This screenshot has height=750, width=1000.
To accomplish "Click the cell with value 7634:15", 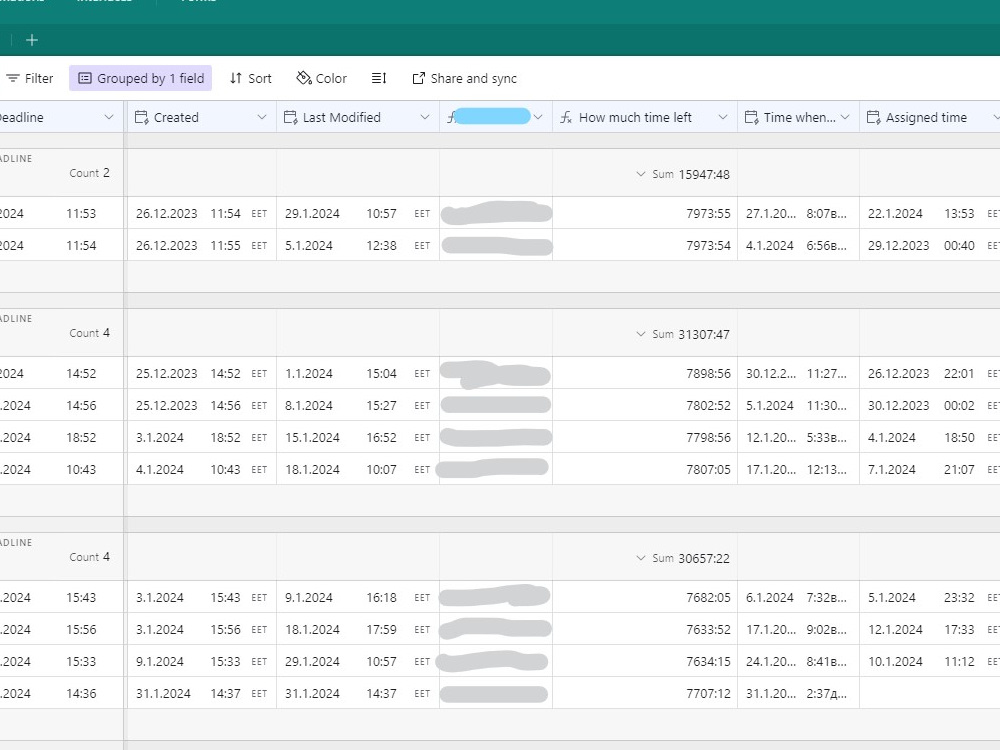I will point(645,661).
